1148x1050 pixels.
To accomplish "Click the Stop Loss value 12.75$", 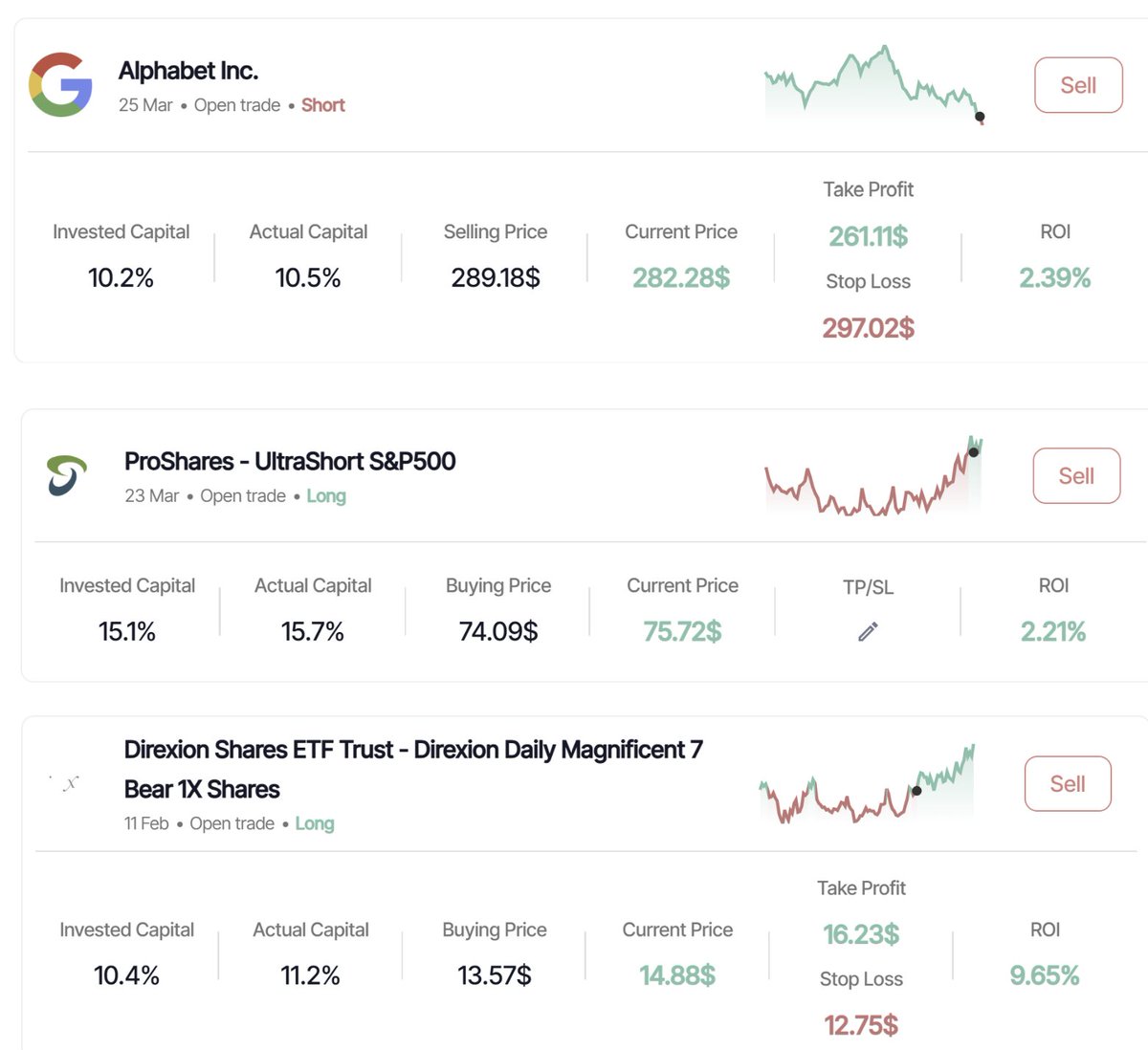I will [860, 1024].
